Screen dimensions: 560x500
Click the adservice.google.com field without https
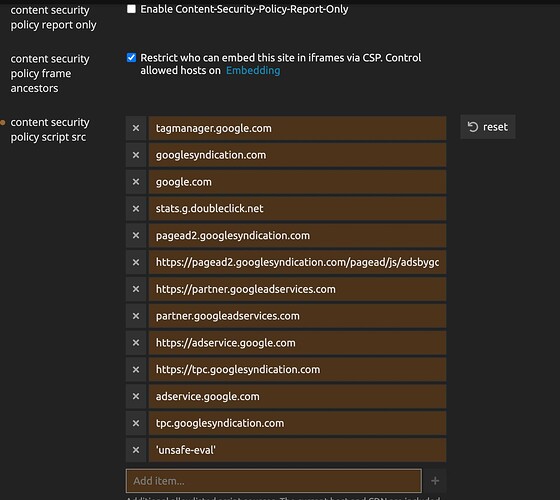click(x=298, y=396)
